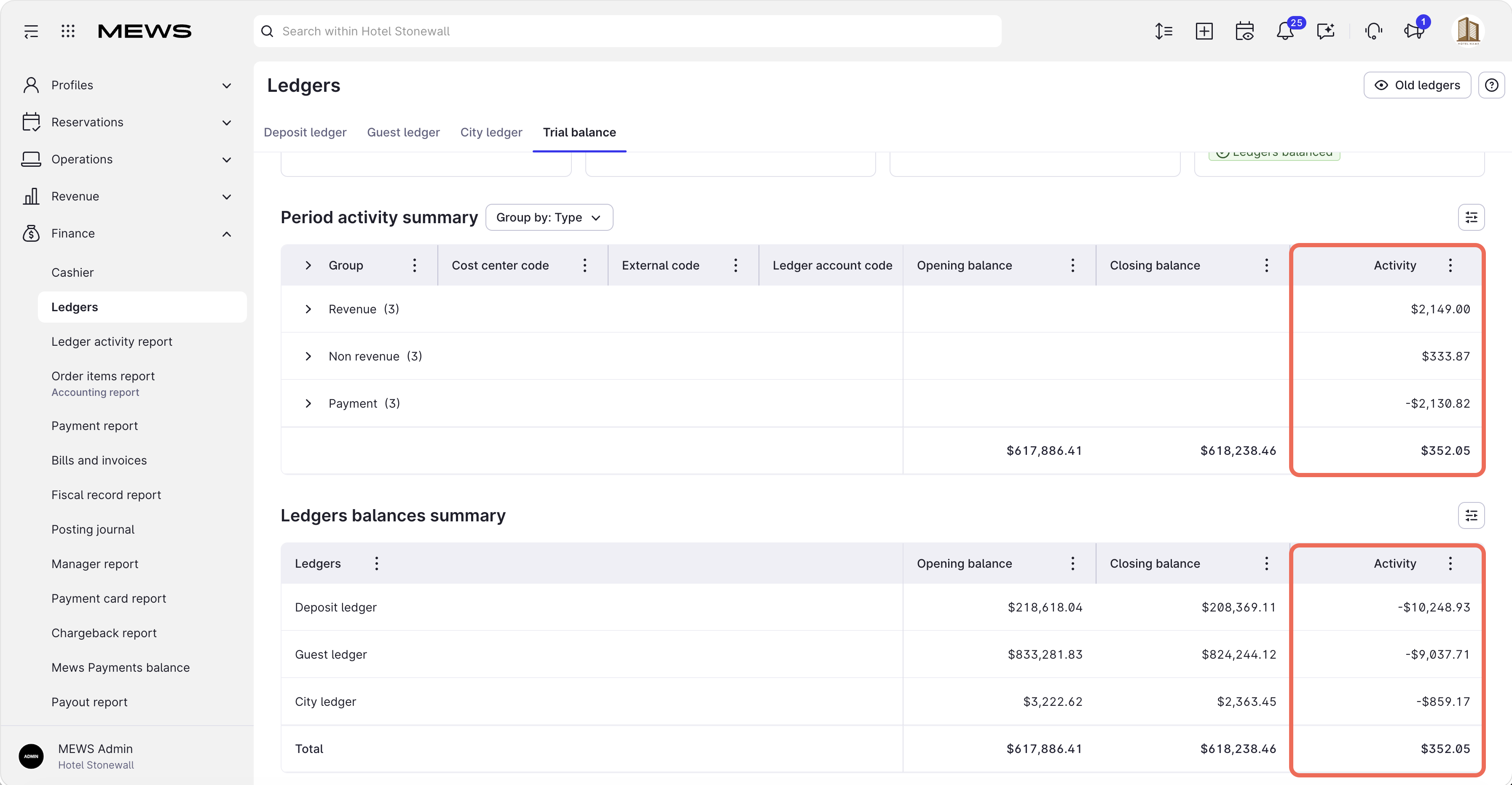The image size is (1512, 785).
Task: Open Period activity summary table settings icon
Action: click(1471, 218)
